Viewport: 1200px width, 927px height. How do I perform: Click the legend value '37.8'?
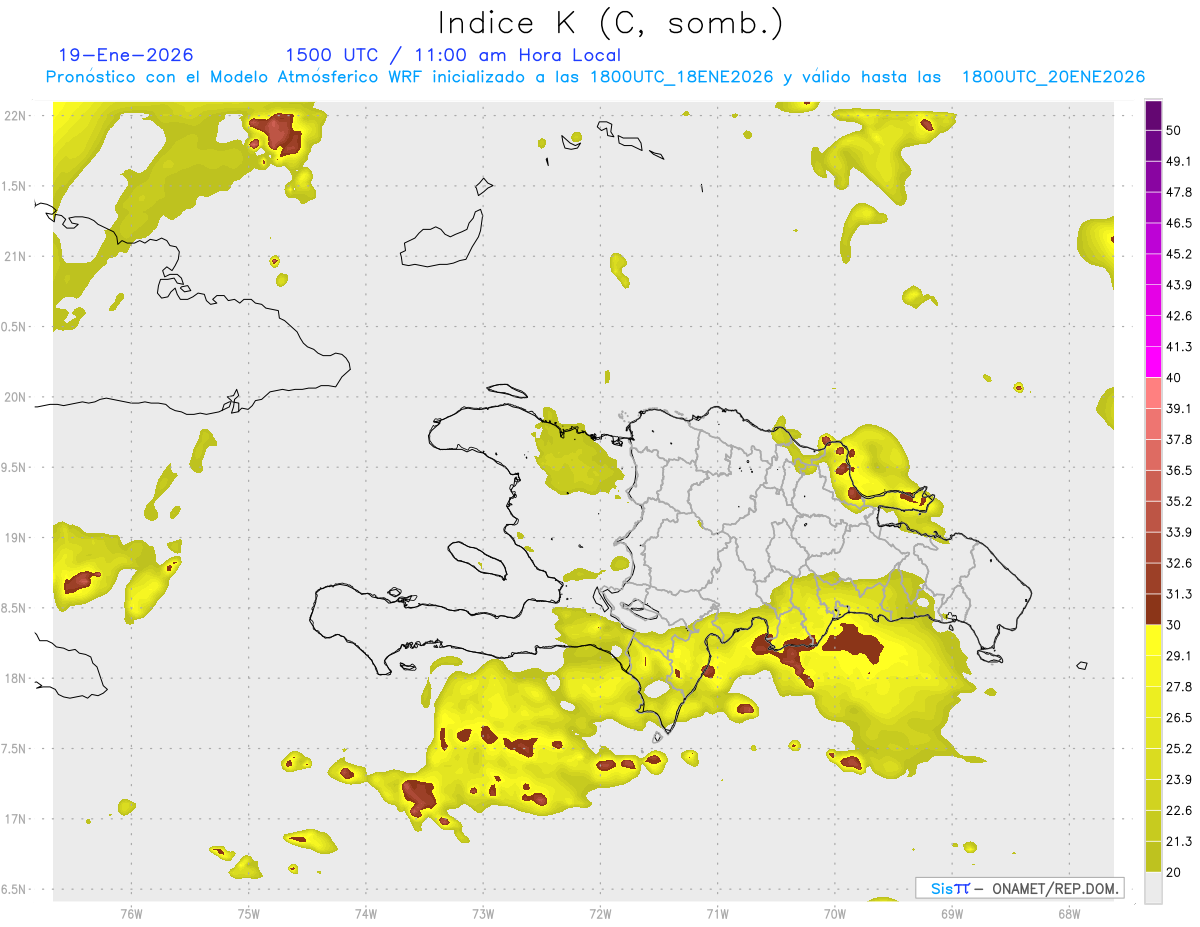(x=1179, y=439)
